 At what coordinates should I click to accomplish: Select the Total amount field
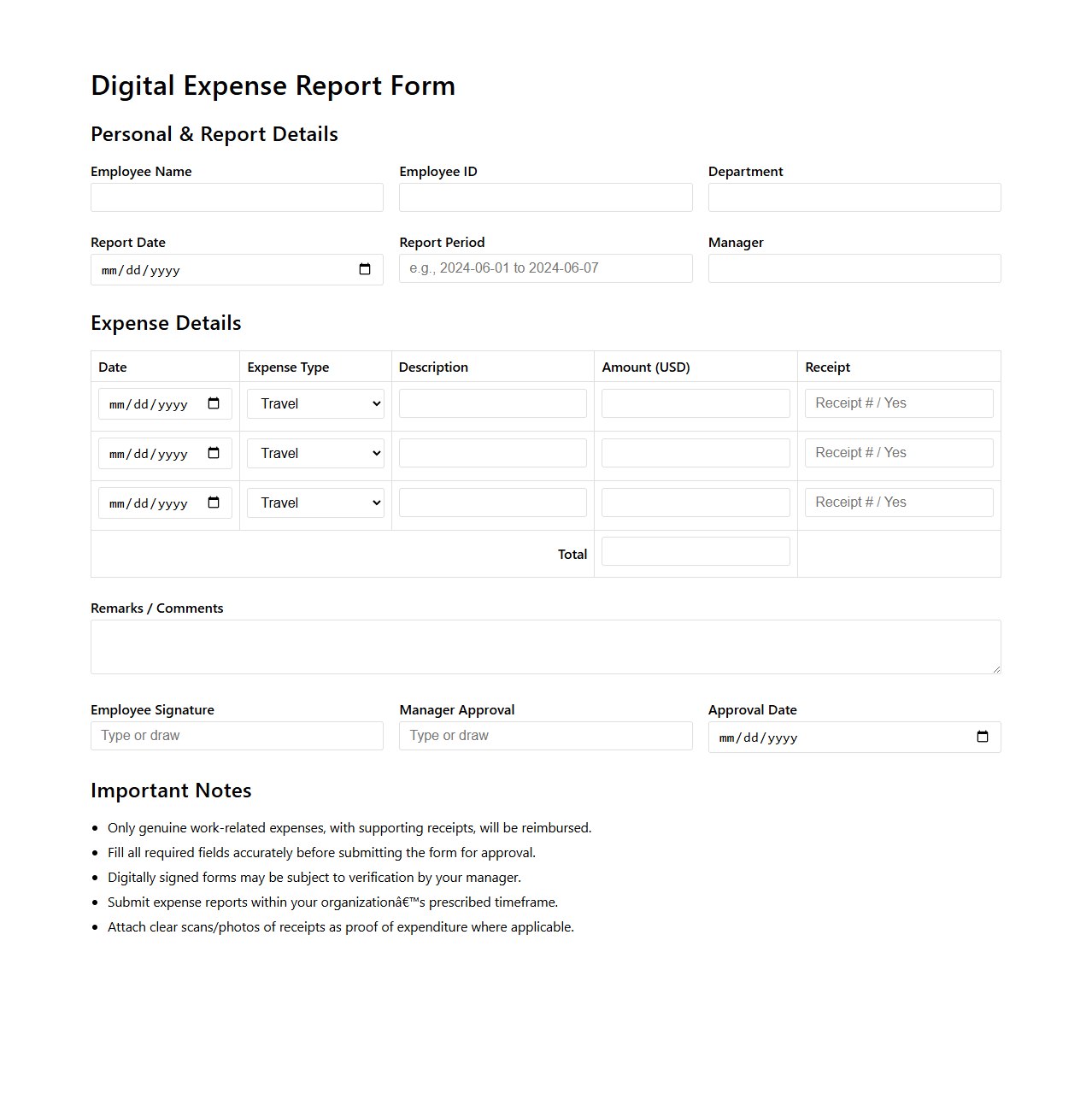point(696,551)
